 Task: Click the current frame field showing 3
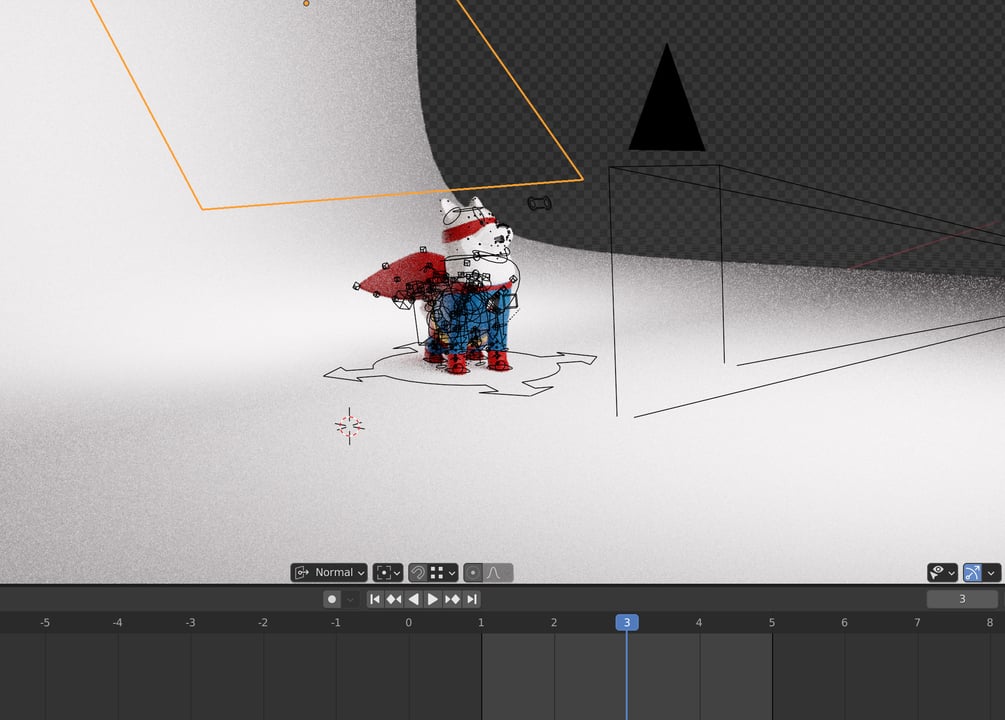coord(962,599)
